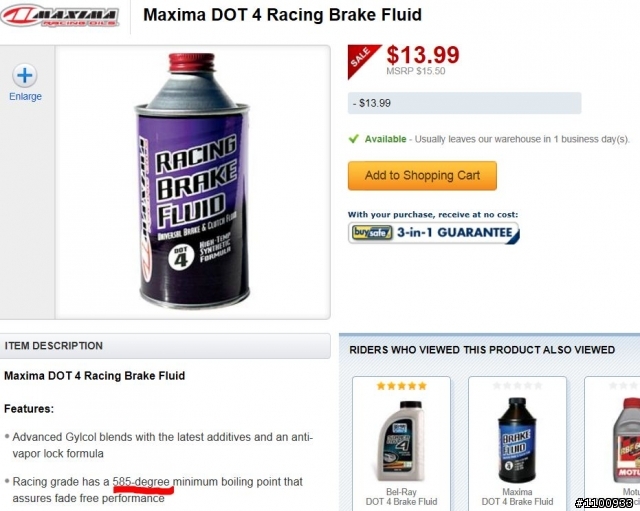Open Bel-Ray brake fluid bottle thumbnail
640x511 pixels.
[x=401, y=441]
